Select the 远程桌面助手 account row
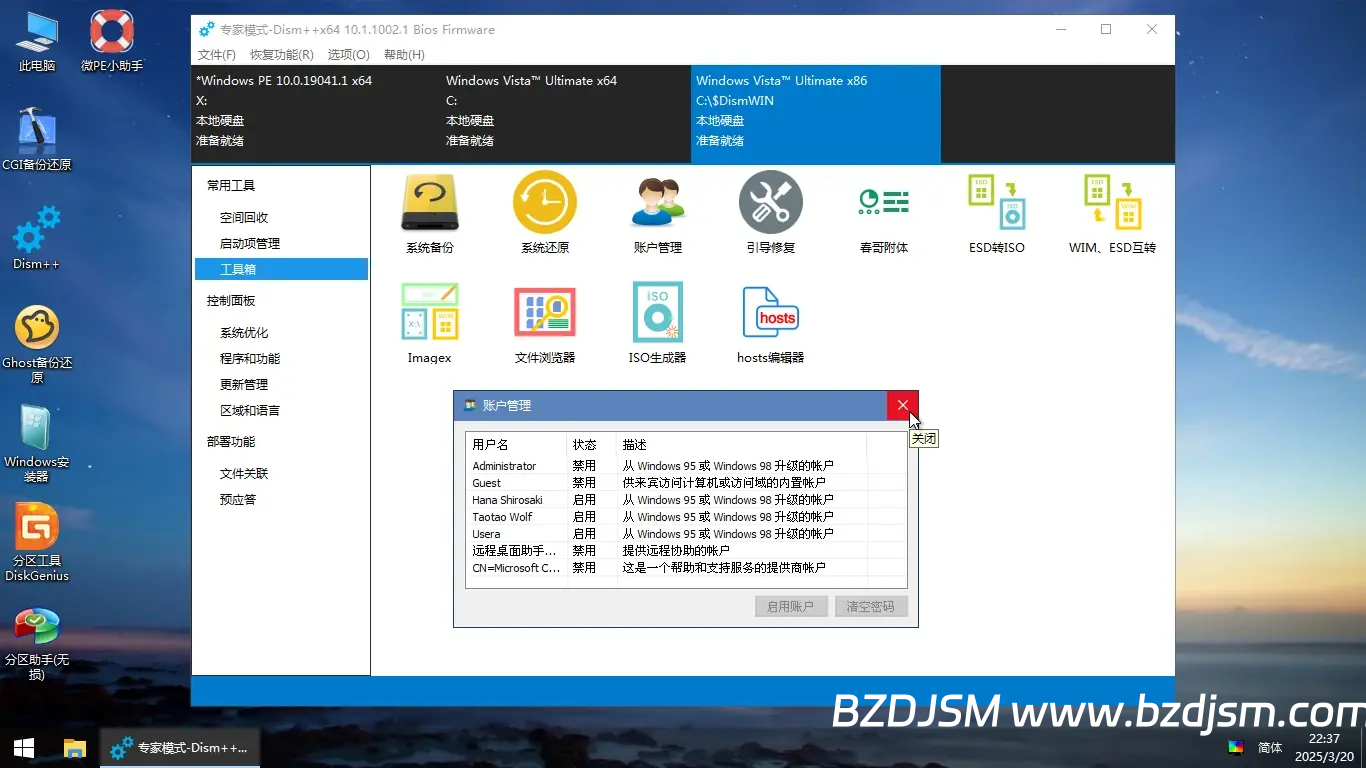This screenshot has width=1366, height=768. (686, 551)
